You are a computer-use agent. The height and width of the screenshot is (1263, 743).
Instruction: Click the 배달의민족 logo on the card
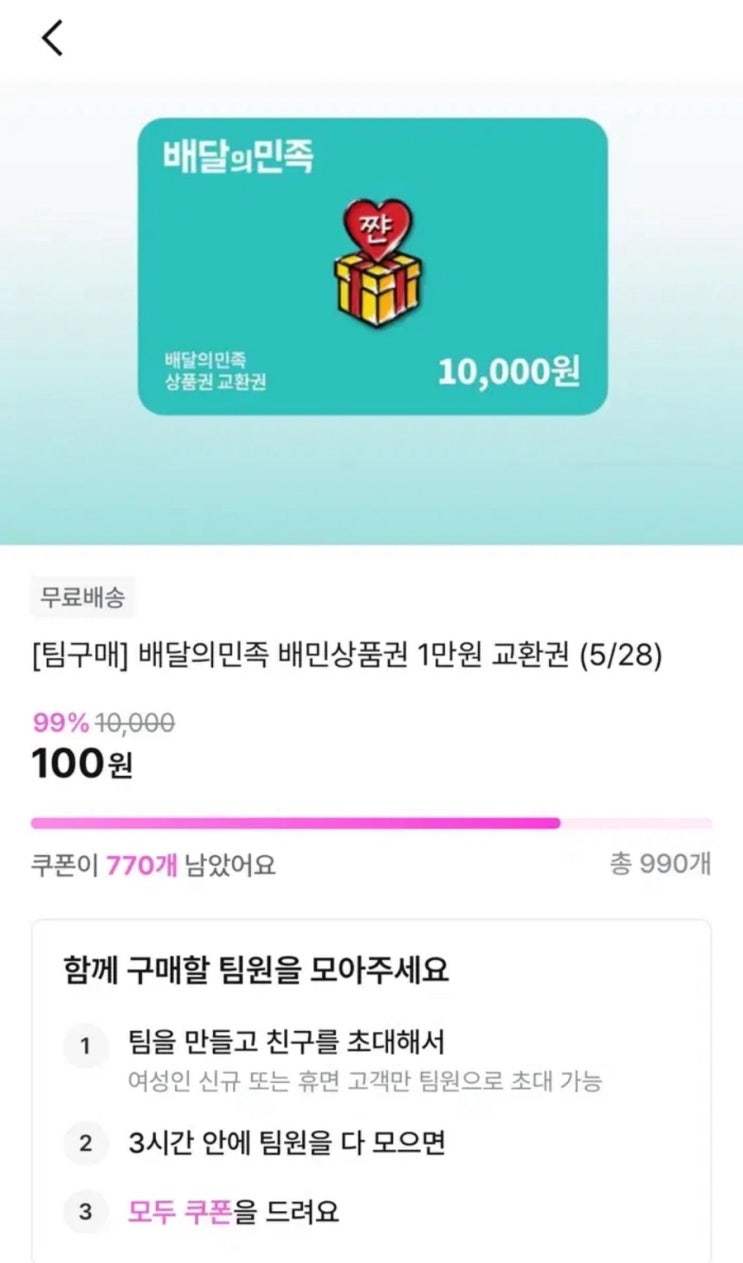(x=238, y=157)
